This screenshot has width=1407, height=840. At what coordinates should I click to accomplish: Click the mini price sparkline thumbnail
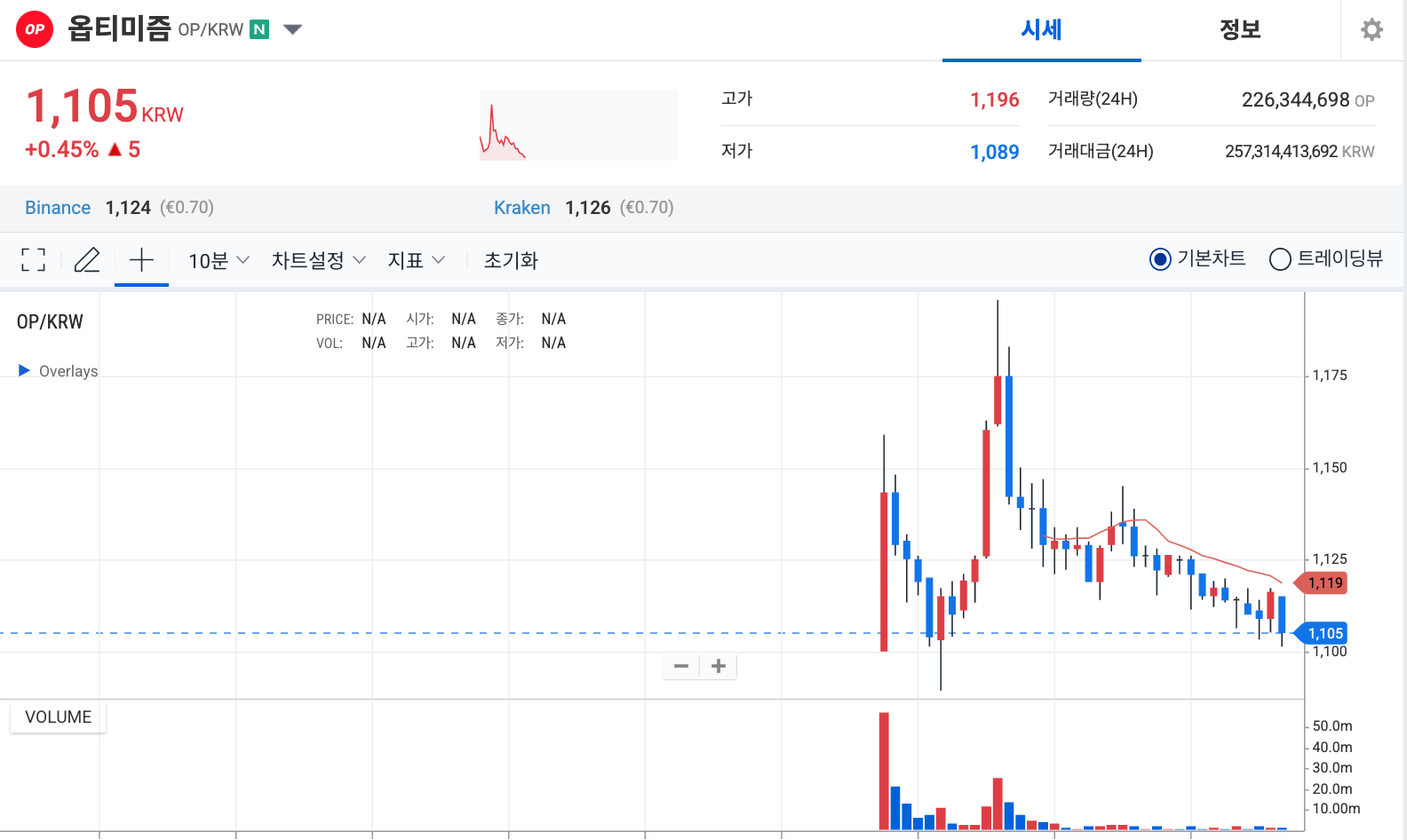[578, 125]
